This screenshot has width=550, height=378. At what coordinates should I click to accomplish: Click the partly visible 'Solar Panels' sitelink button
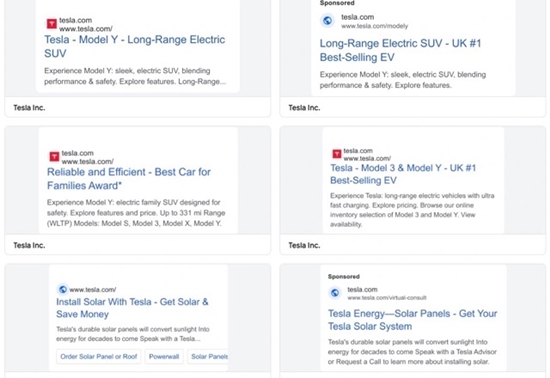point(208,357)
